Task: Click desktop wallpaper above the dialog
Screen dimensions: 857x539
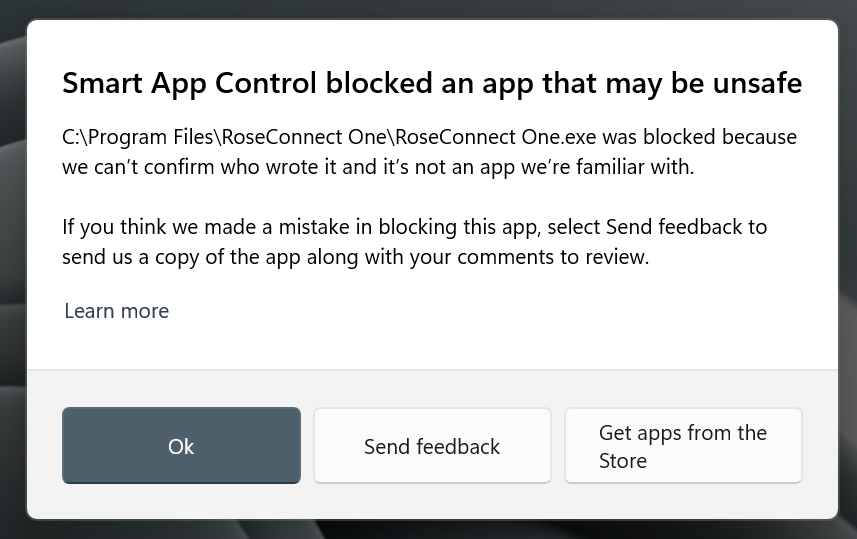Action: tap(430, 8)
